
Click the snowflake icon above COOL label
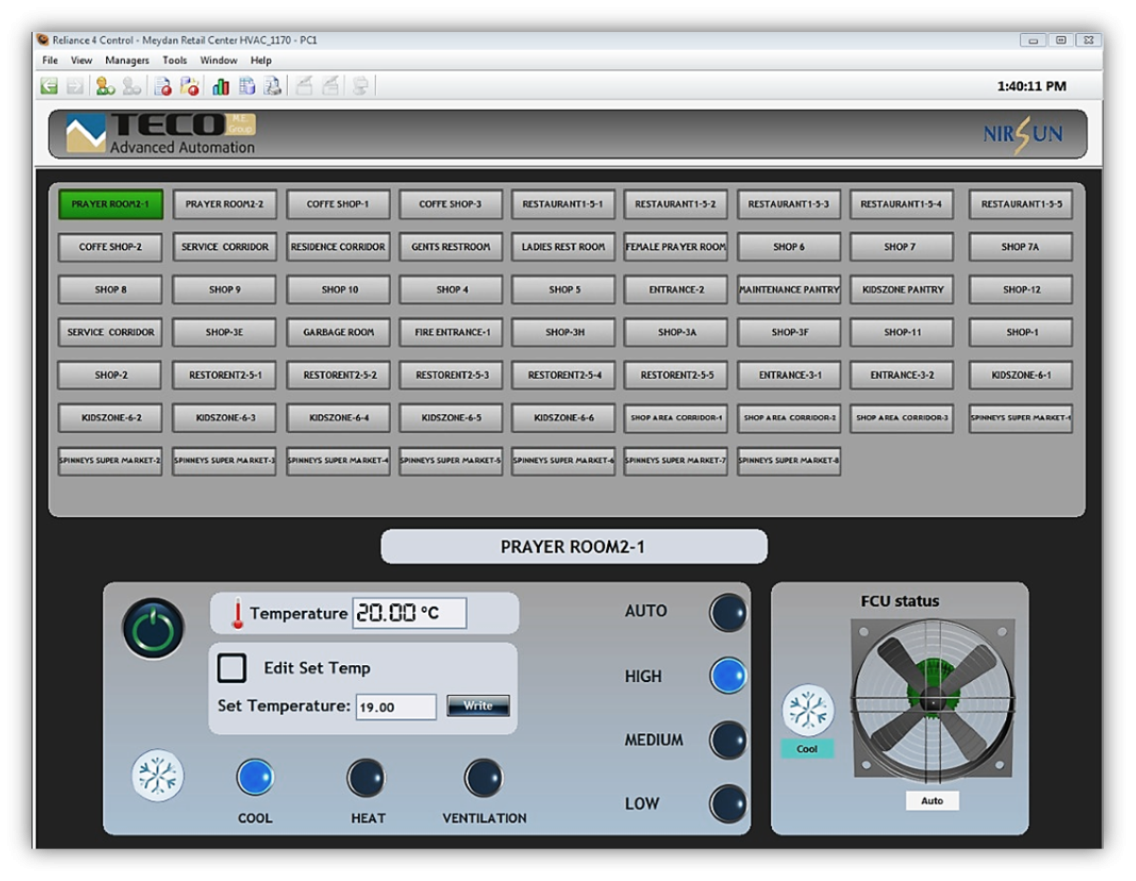point(159,776)
